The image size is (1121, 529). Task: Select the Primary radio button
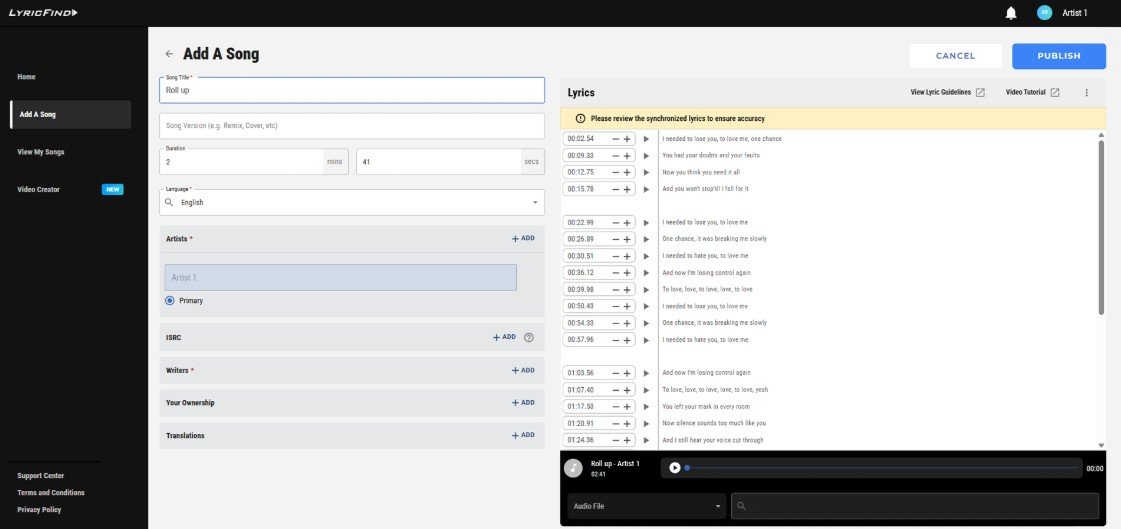(170, 301)
